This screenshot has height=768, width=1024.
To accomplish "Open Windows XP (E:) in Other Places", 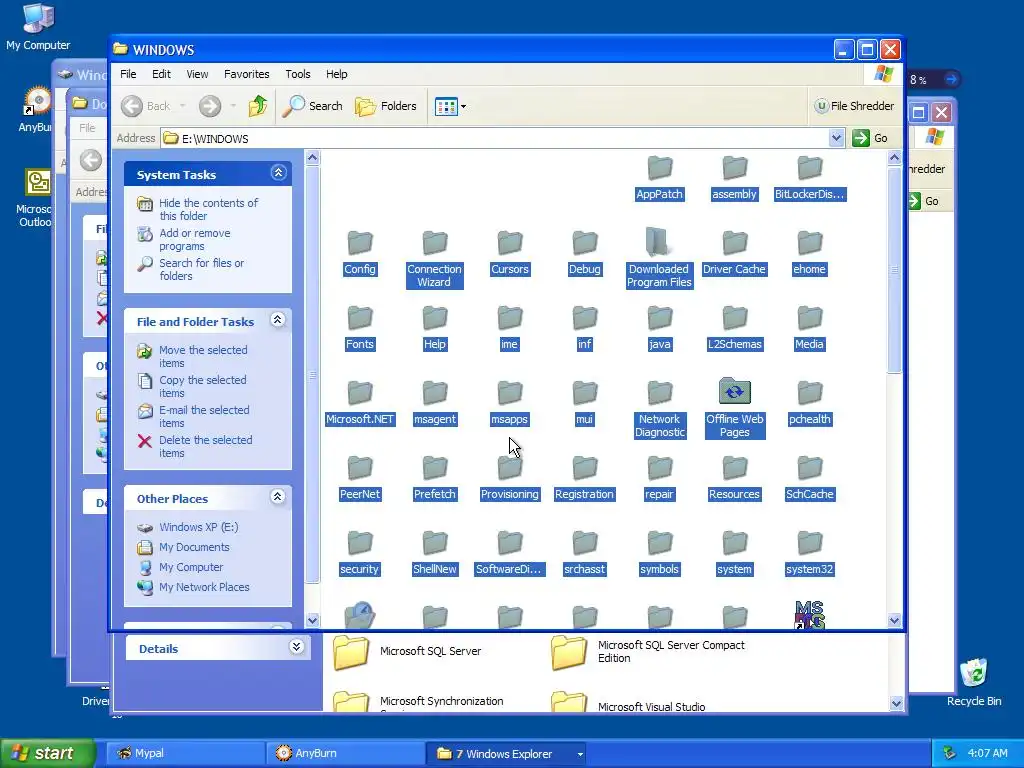I will pyautogui.click(x=199, y=527).
